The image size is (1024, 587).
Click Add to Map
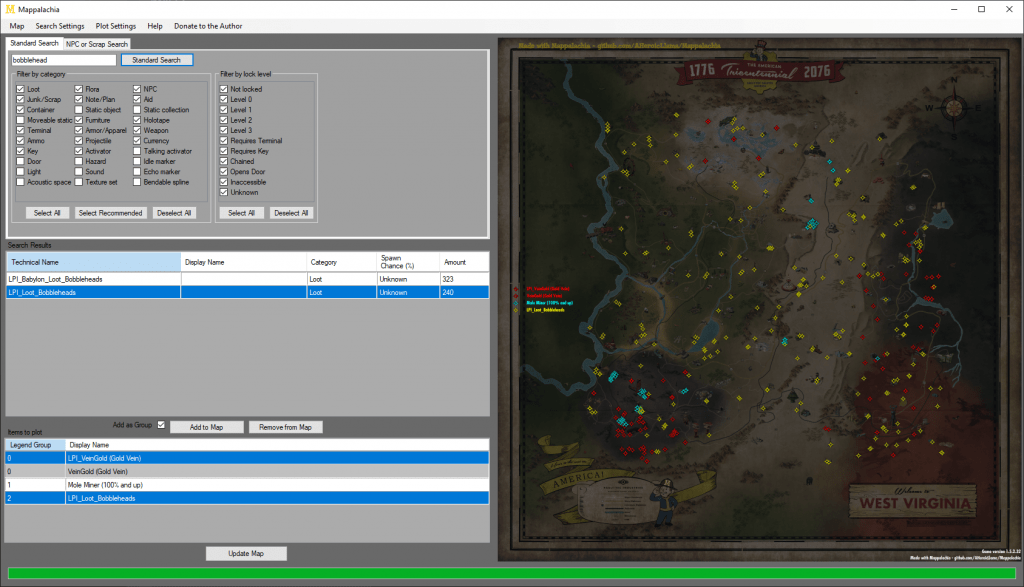coord(206,426)
